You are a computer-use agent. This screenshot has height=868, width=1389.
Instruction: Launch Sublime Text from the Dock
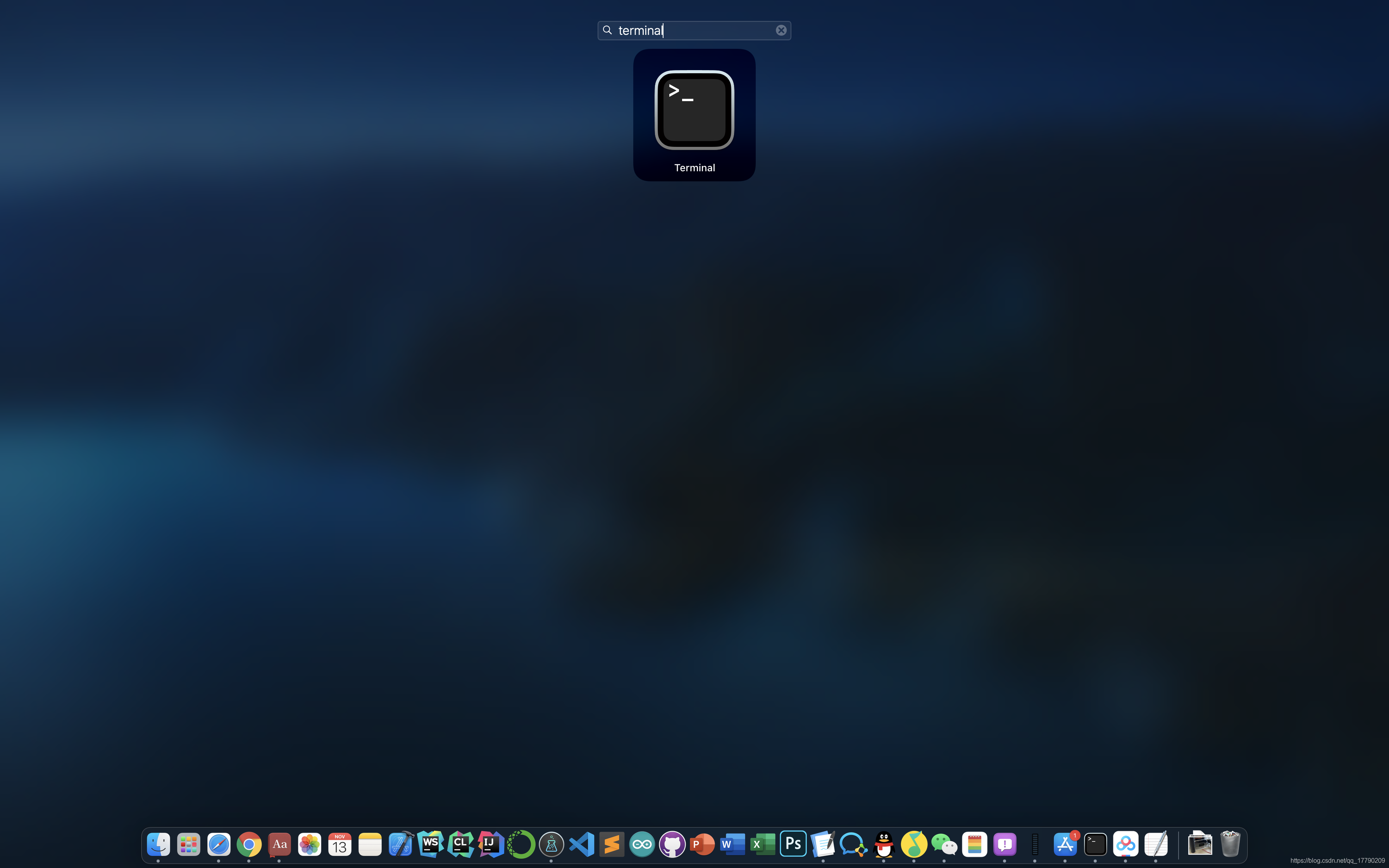coord(612,844)
